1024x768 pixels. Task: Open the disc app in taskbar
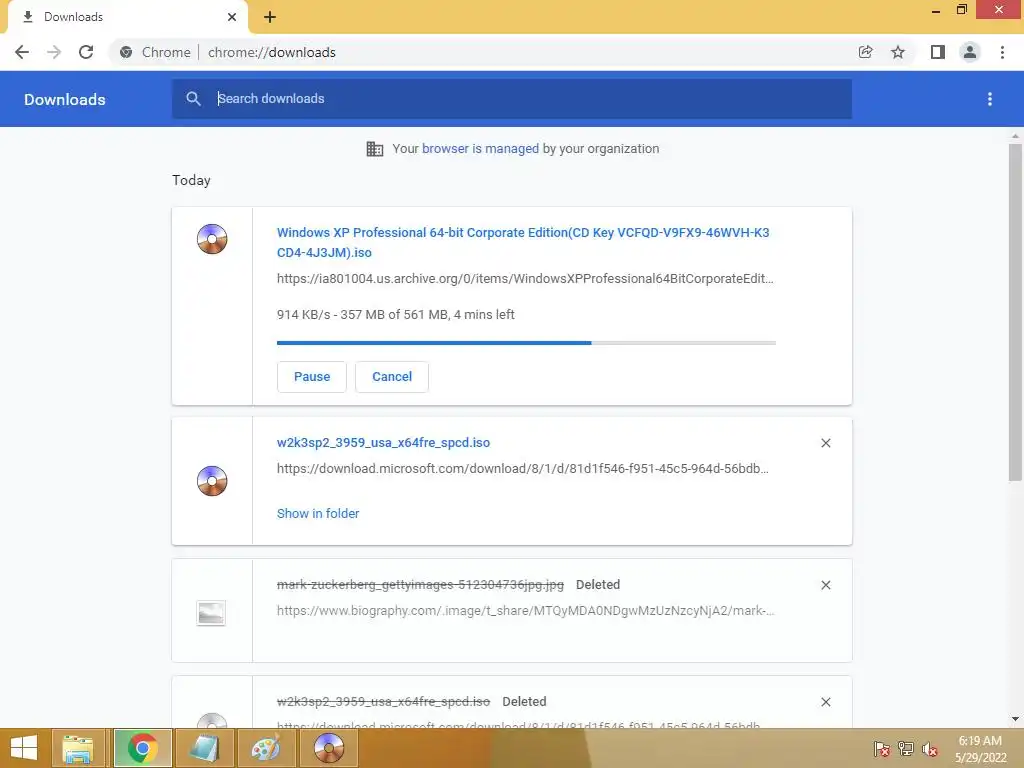click(328, 748)
